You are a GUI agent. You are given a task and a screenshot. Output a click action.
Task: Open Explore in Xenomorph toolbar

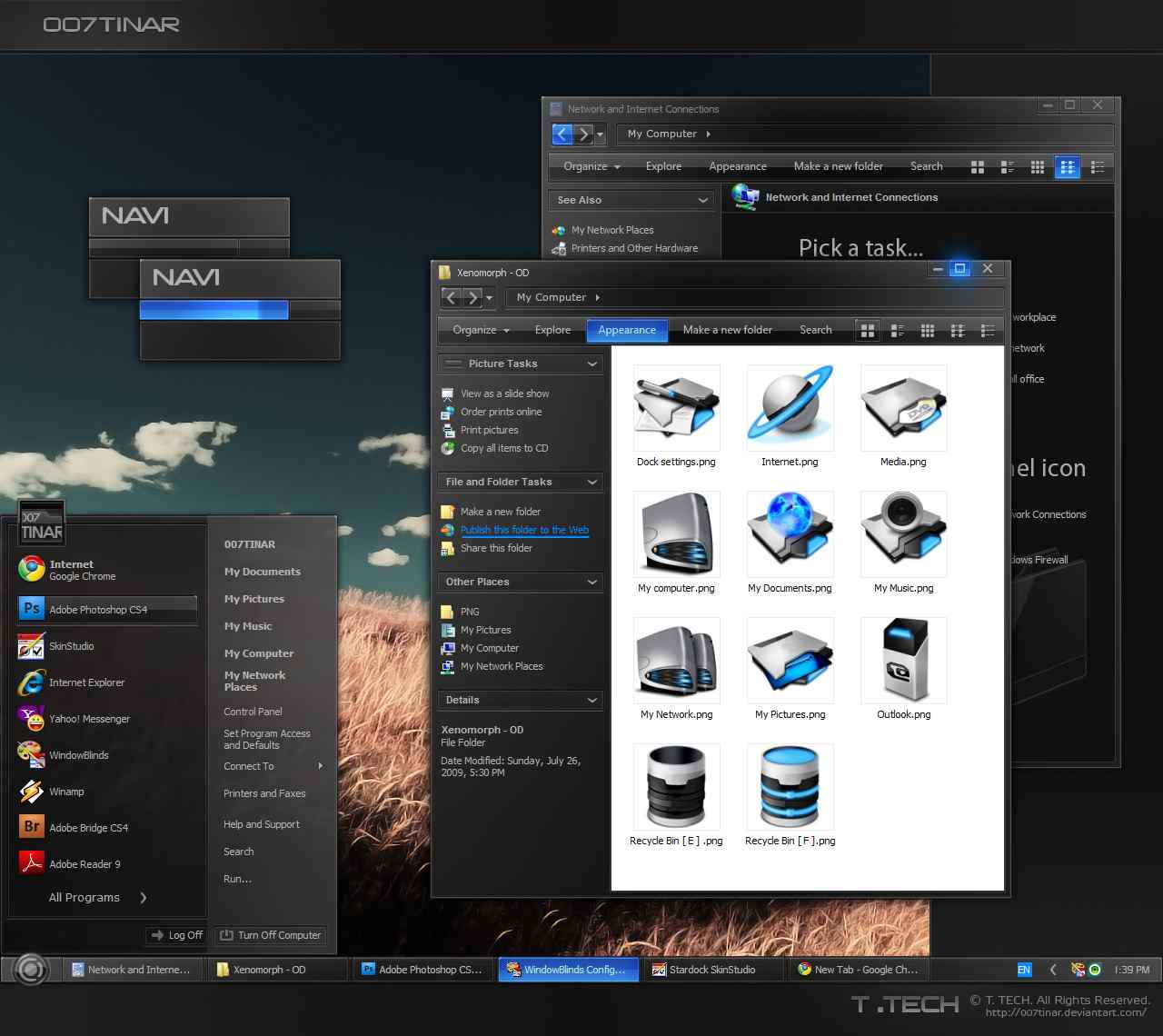click(x=552, y=330)
